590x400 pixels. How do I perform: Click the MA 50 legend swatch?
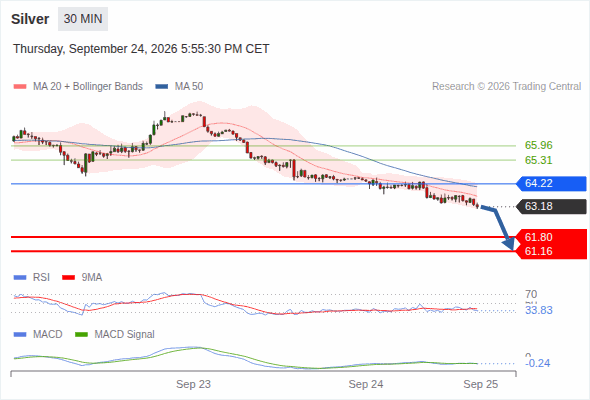coord(162,87)
